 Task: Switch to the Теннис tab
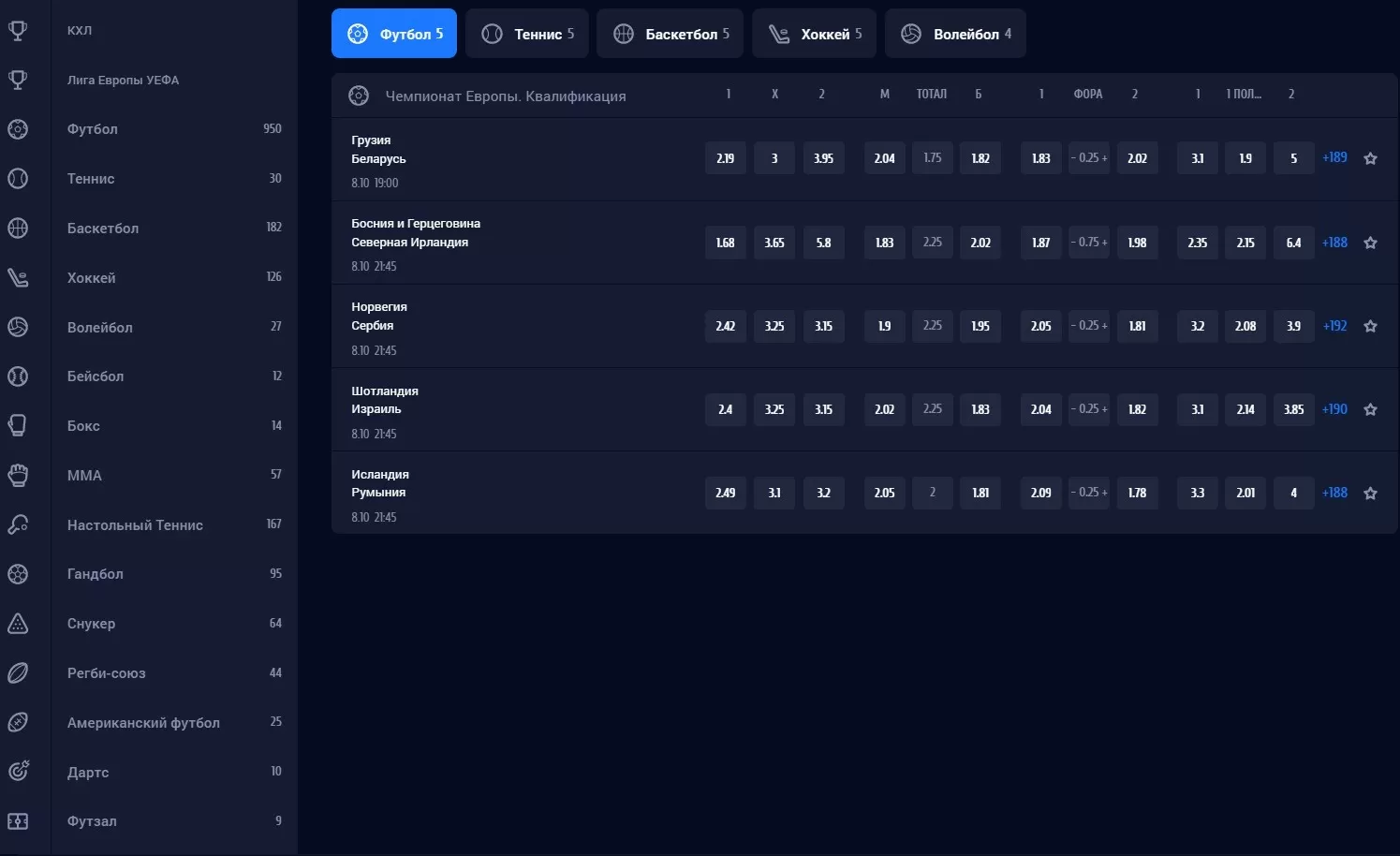pyautogui.click(x=527, y=34)
